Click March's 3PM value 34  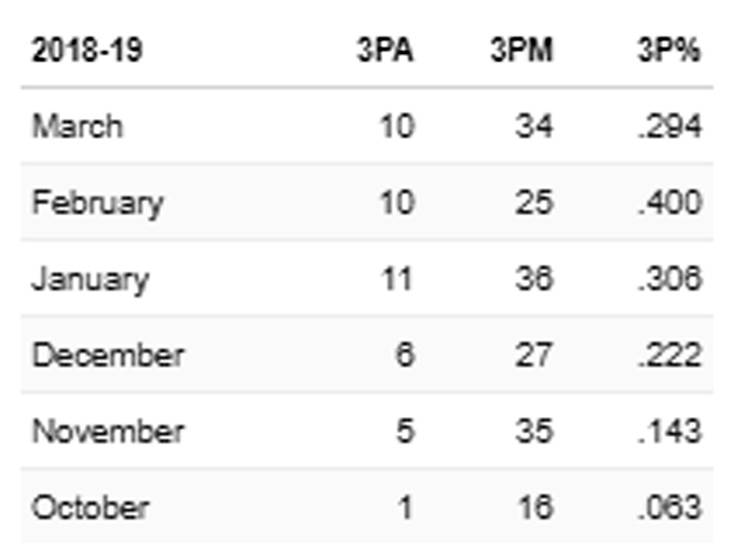coord(535,127)
